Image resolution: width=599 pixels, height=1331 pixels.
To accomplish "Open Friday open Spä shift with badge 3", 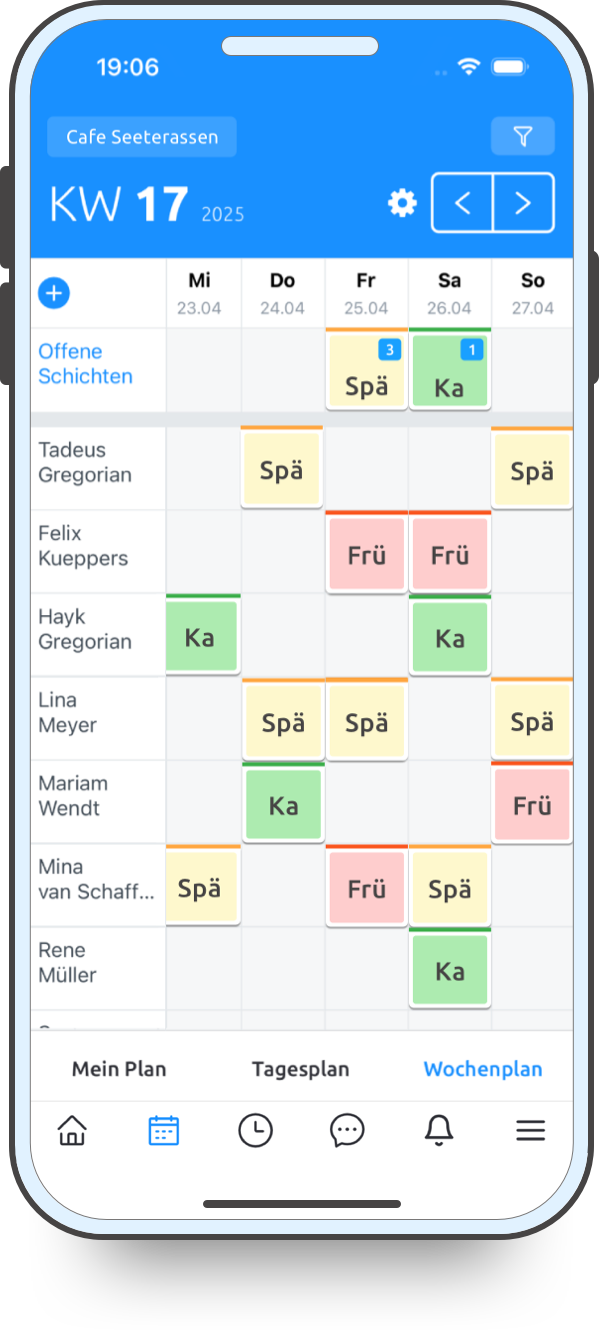I will point(366,369).
